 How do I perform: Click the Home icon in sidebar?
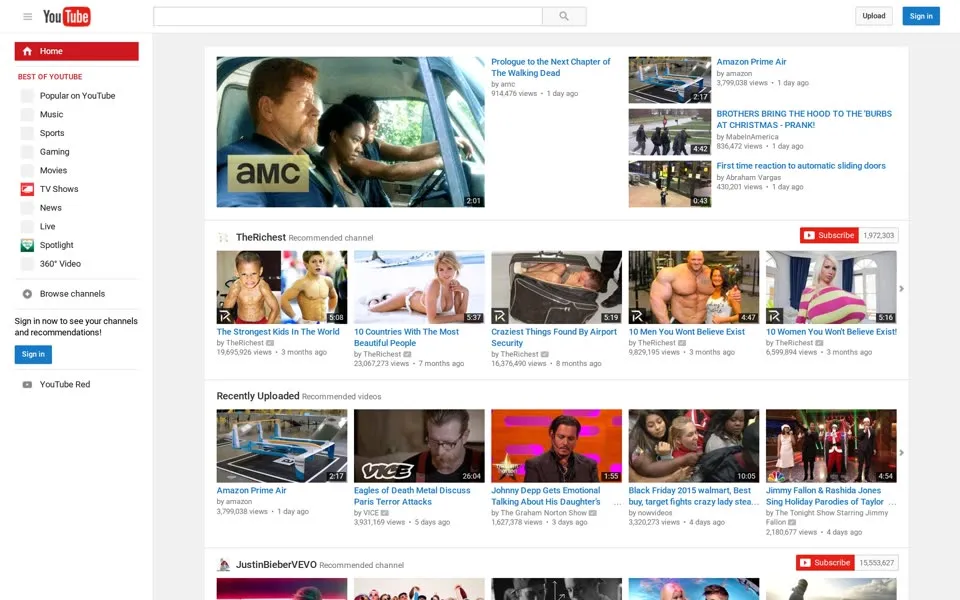coord(27,51)
